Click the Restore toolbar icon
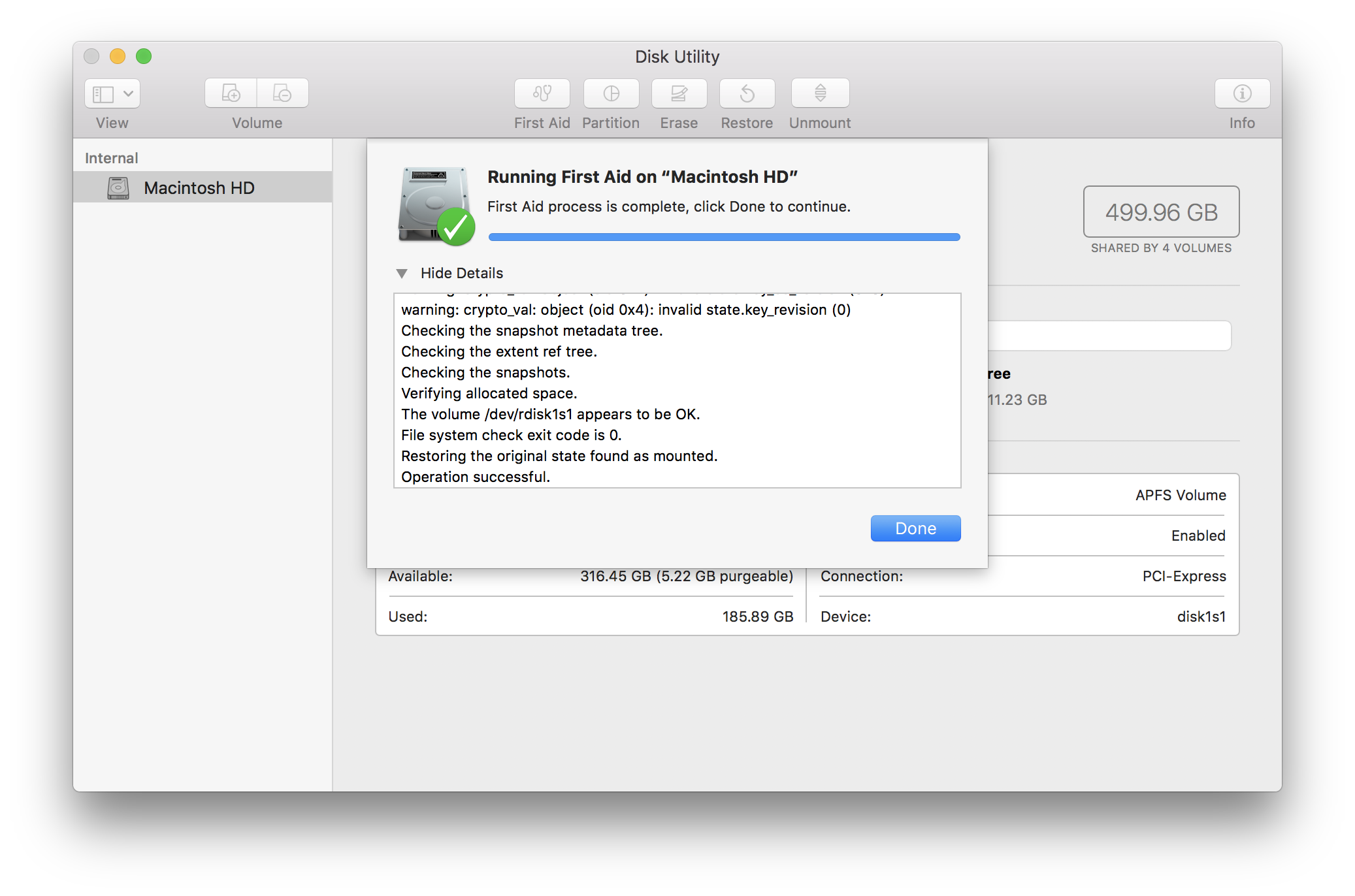The width and height of the screenshot is (1355, 896). (747, 94)
